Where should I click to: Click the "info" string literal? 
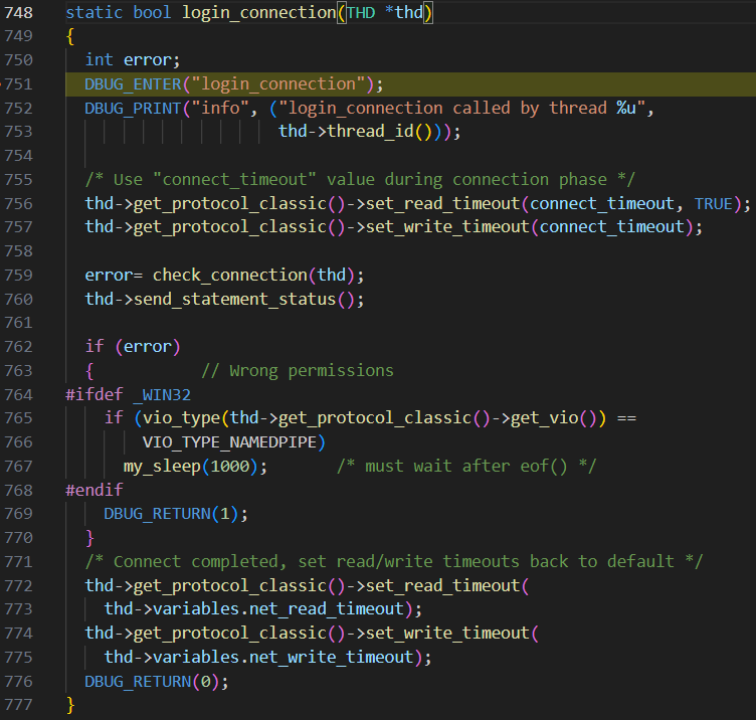click(220, 108)
